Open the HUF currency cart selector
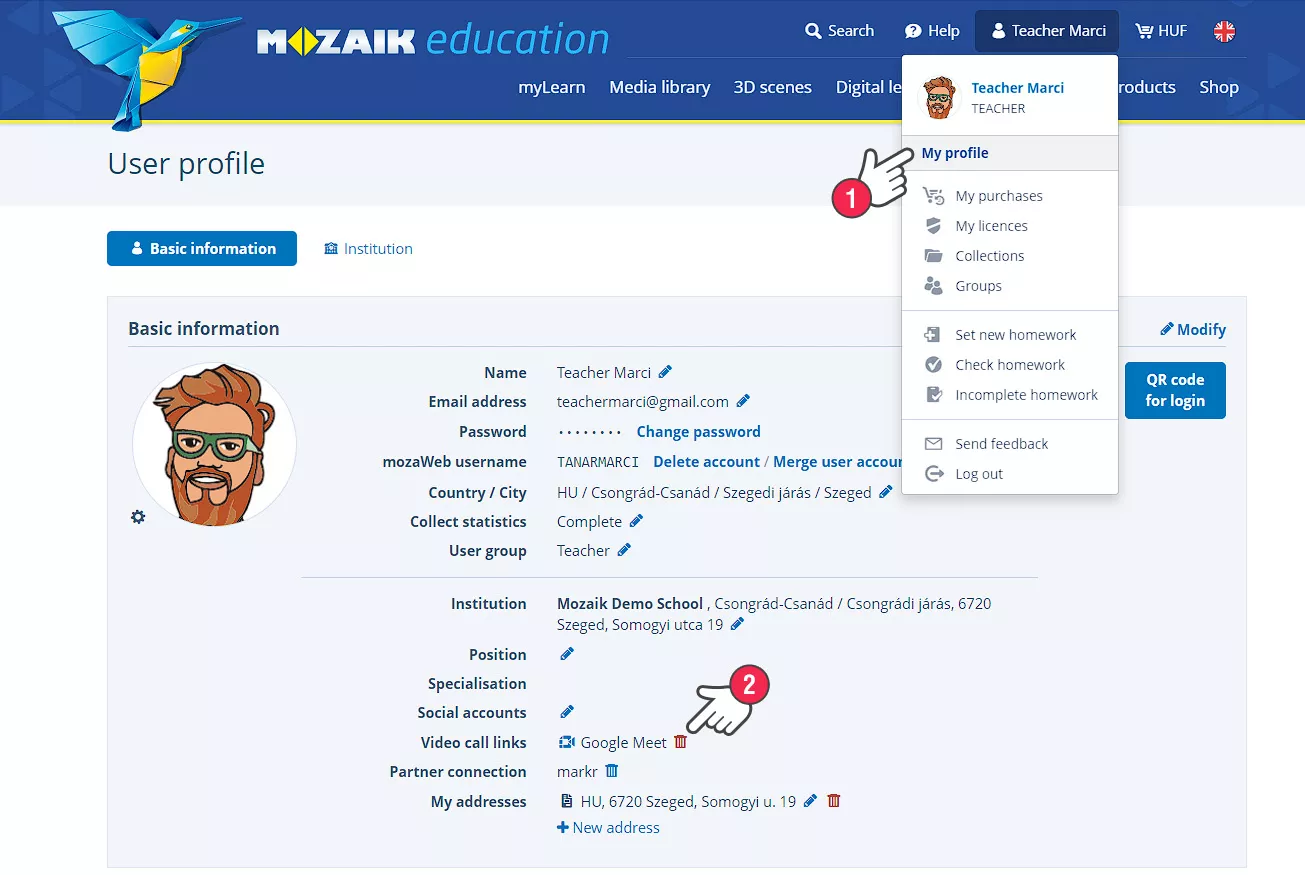The height and width of the screenshot is (875, 1305). click(1161, 31)
